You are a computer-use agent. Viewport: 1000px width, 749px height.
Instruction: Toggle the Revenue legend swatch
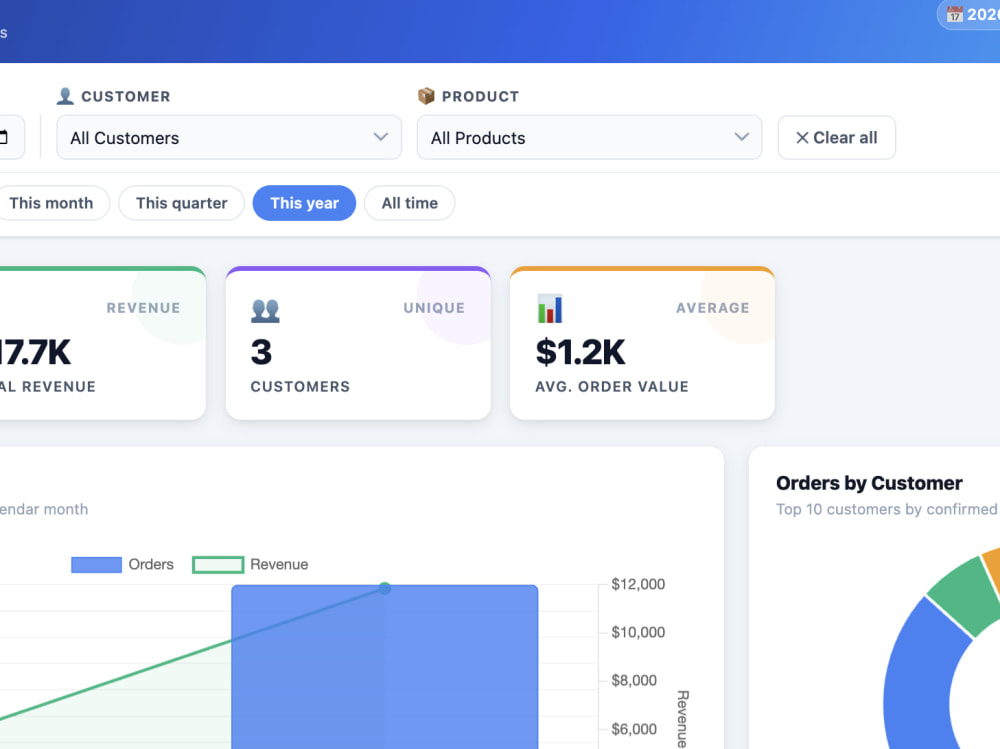click(x=218, y=565)
